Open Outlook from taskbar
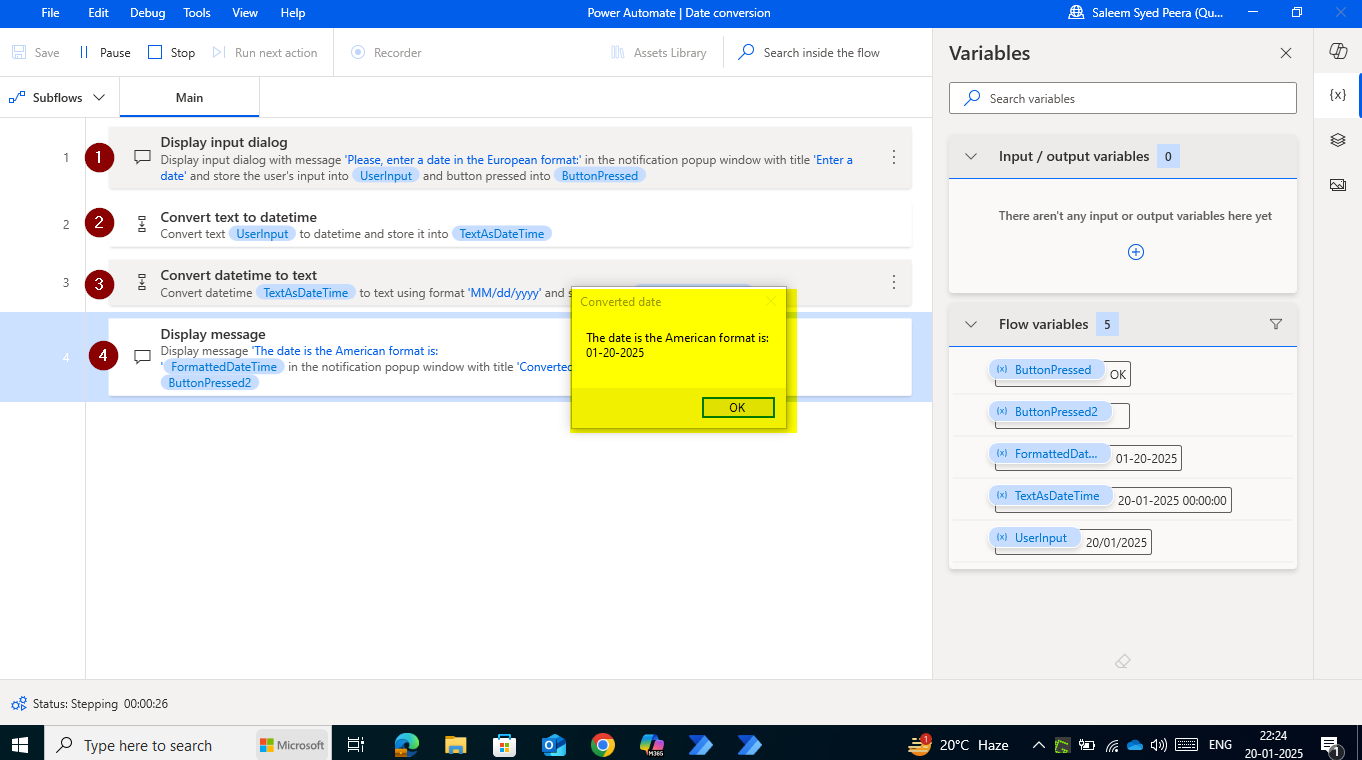 tap(553, 744)
